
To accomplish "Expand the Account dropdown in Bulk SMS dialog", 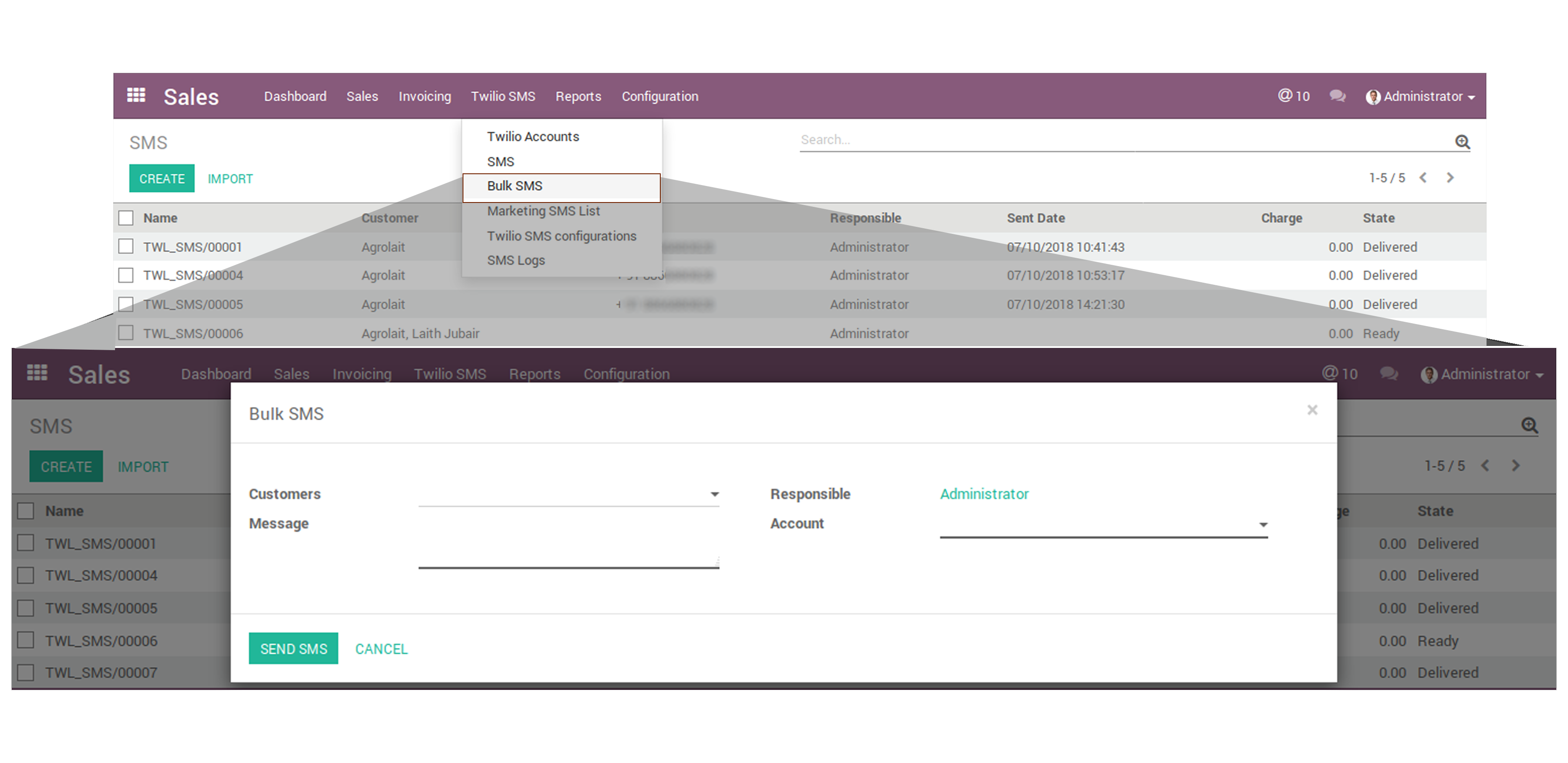I will (1263, 524).
